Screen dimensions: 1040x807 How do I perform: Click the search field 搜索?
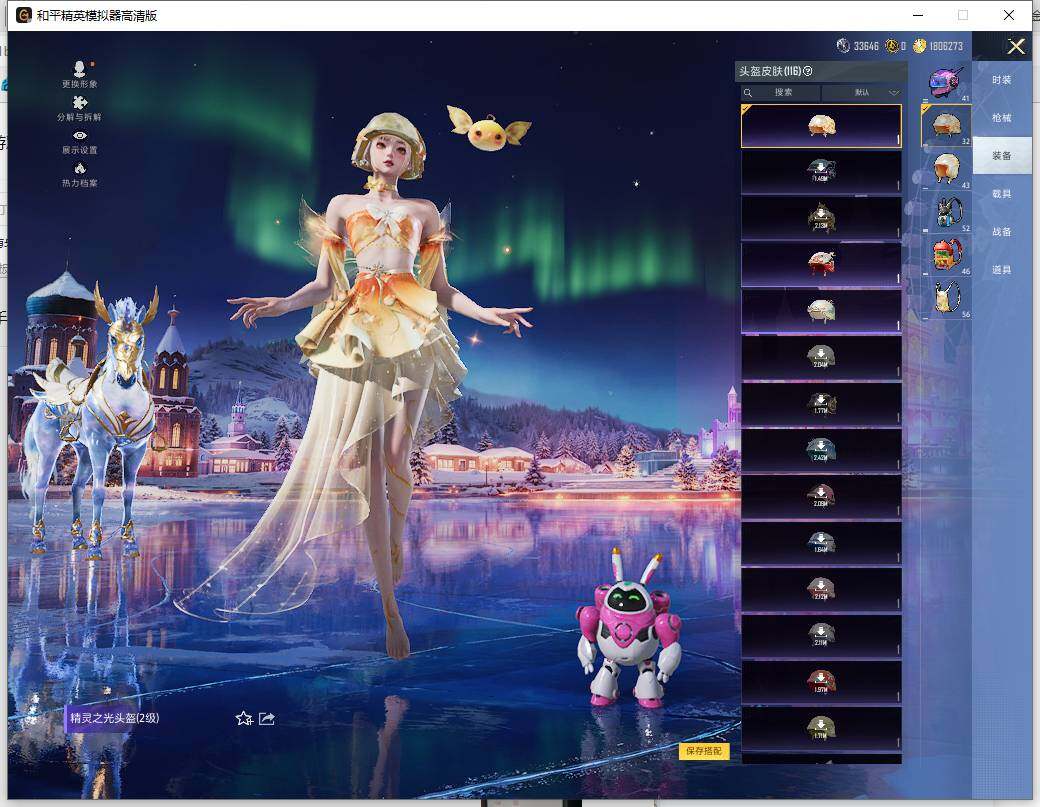click(x=783, y=92)
